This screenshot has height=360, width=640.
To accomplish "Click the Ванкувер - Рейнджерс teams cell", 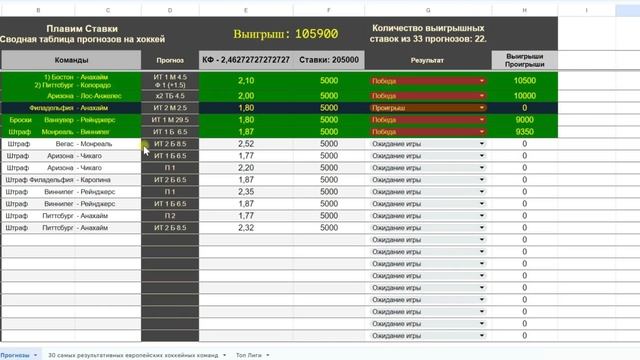I will tap(71, 120).
